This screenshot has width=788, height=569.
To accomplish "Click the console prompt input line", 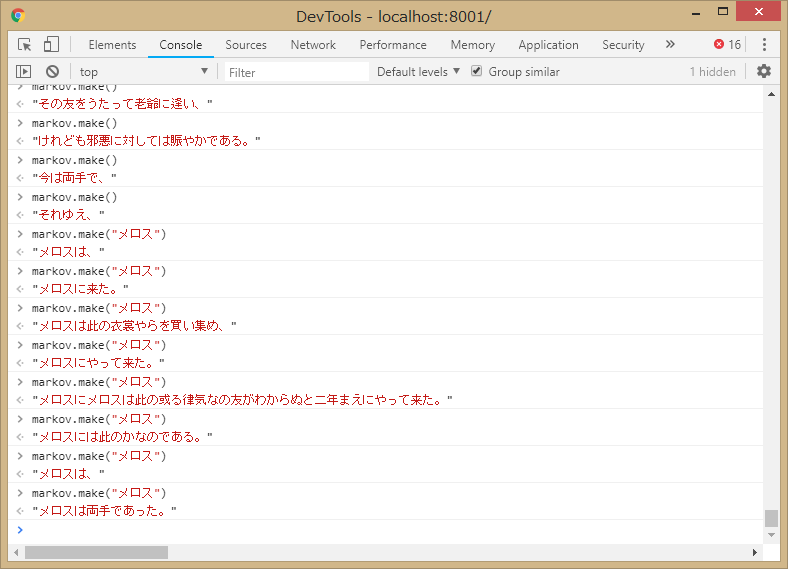I will point(390,530).
